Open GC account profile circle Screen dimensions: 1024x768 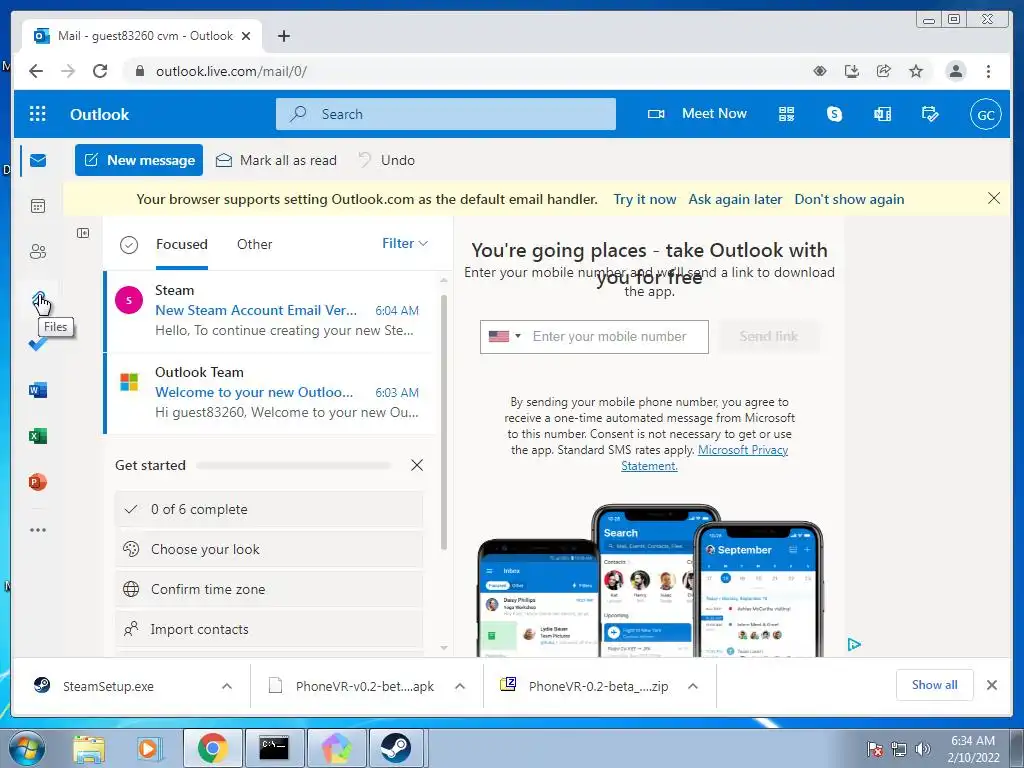click(985, 115)
